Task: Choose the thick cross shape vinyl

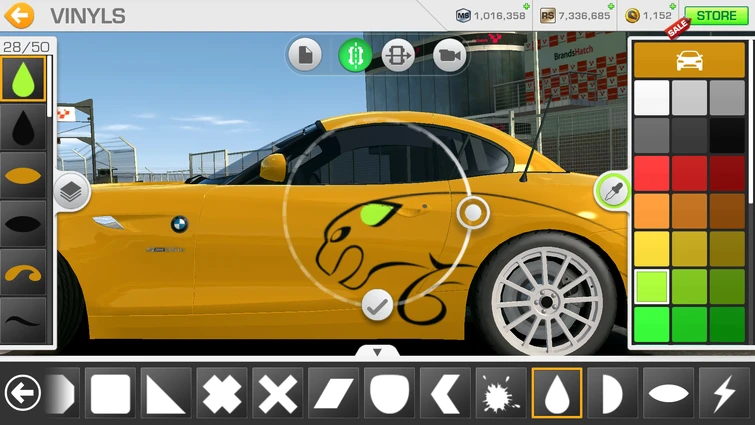Action: 222,393
